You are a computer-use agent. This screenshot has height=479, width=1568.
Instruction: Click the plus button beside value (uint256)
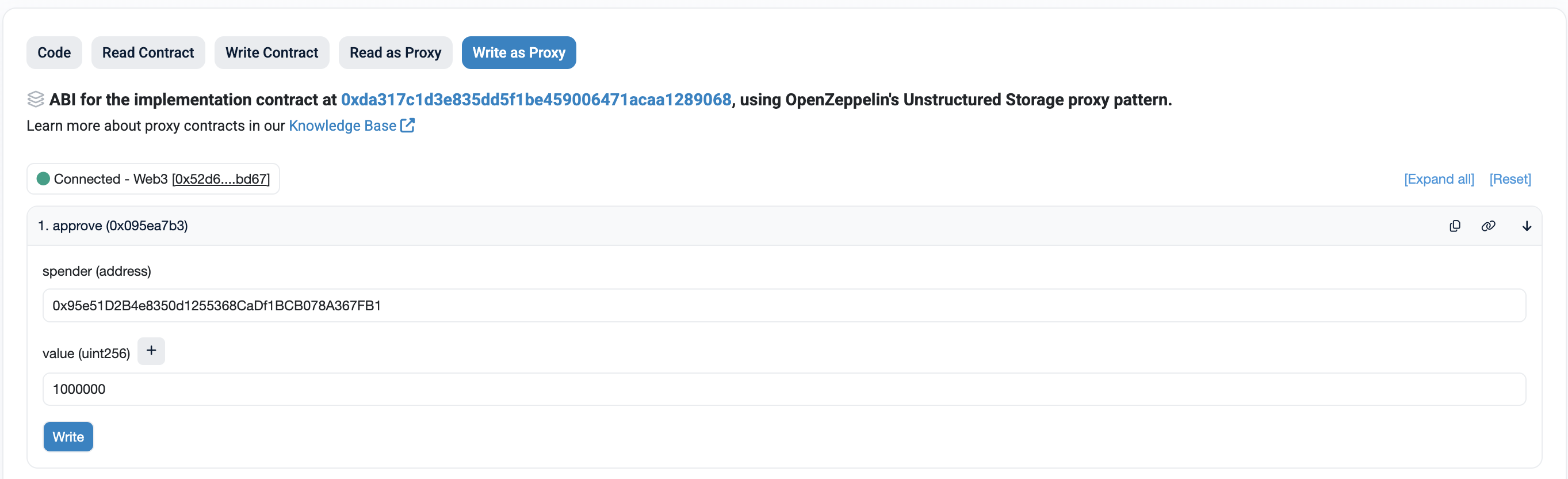click(x=151, y=351)
